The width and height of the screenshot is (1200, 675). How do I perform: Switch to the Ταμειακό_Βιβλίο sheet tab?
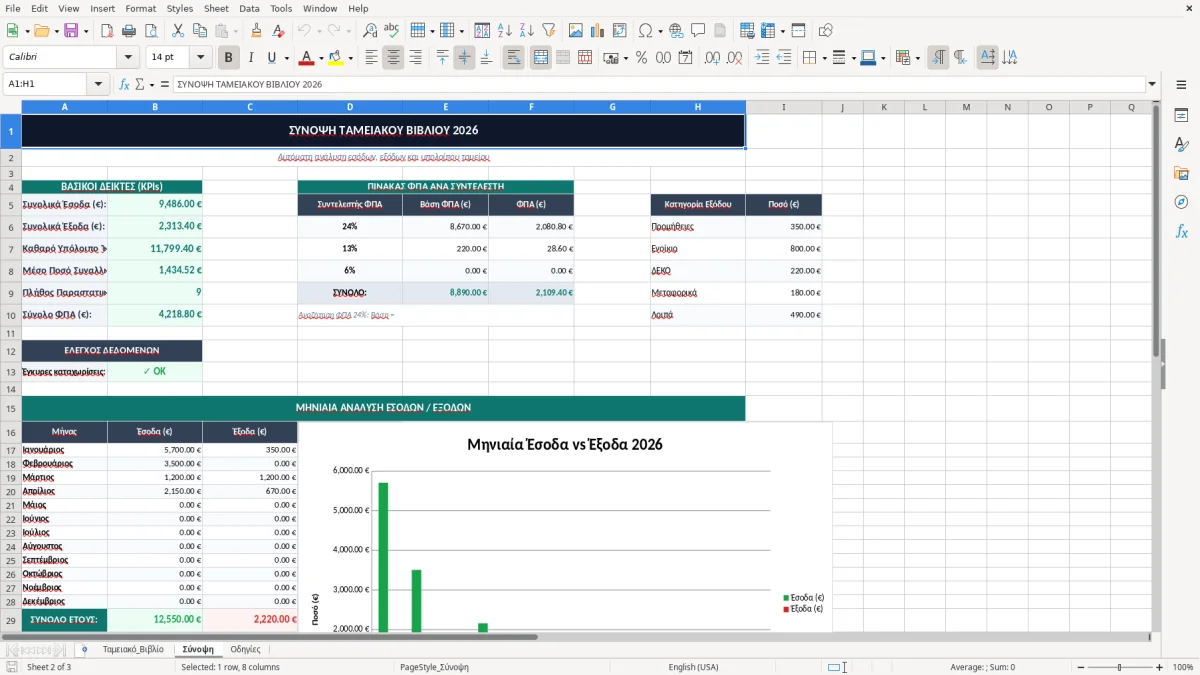point(133,649)
